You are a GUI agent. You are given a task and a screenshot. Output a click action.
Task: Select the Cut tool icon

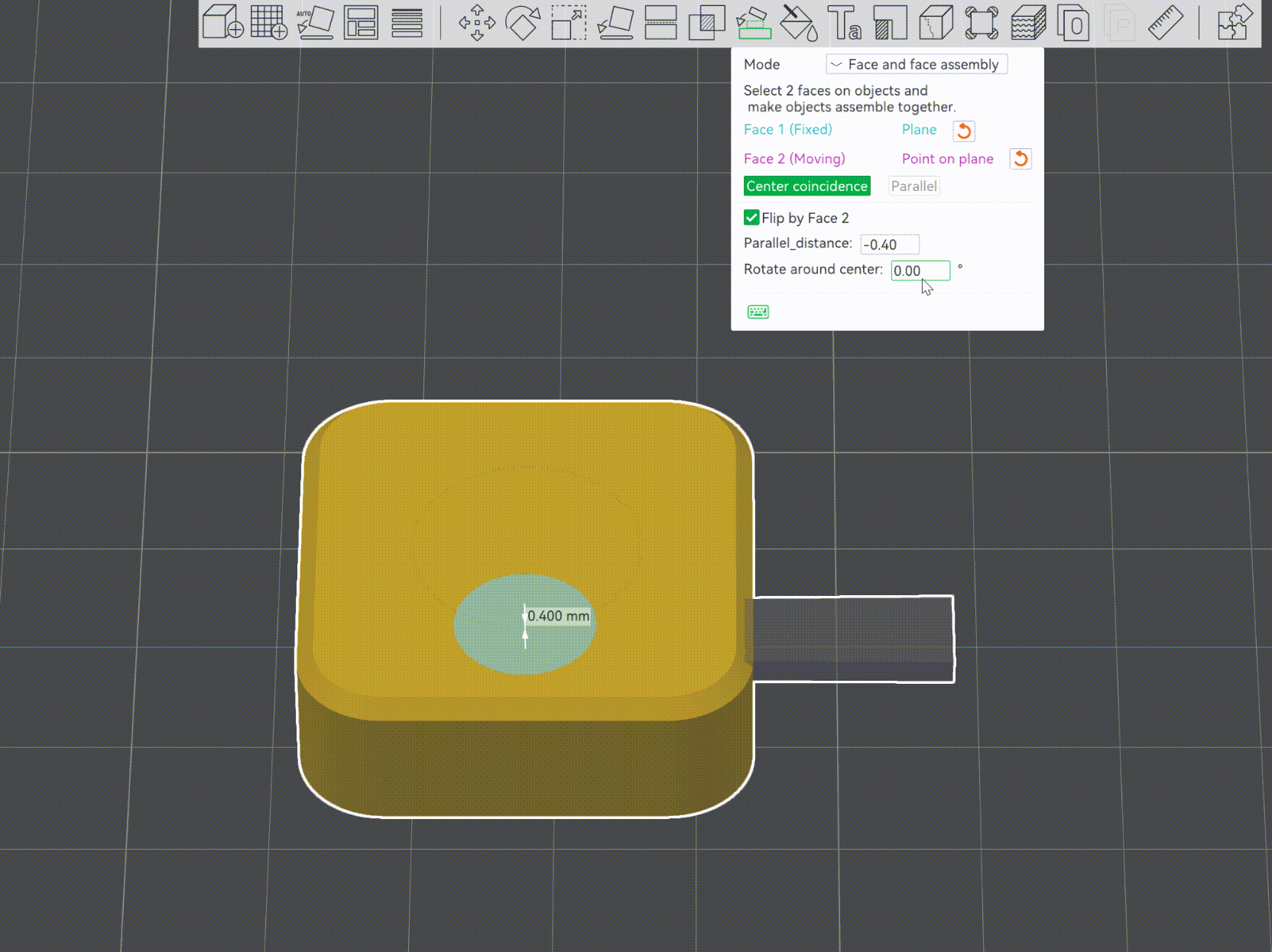click(x=660, y=22)
